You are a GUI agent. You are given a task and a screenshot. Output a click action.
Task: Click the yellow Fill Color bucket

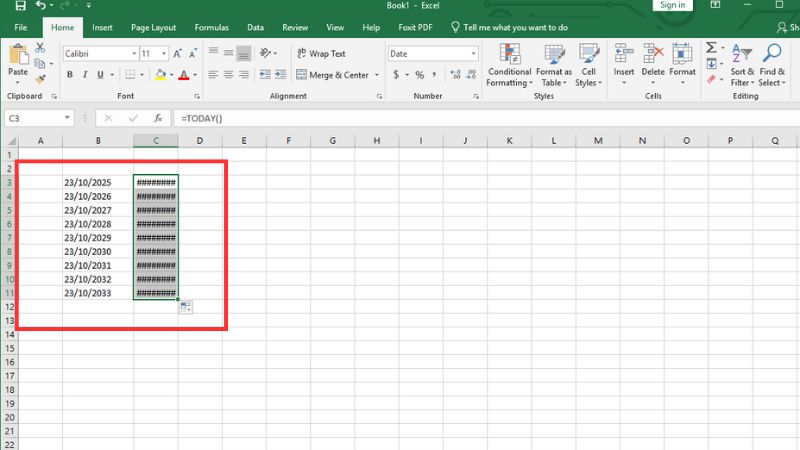(x=160, y=75)
